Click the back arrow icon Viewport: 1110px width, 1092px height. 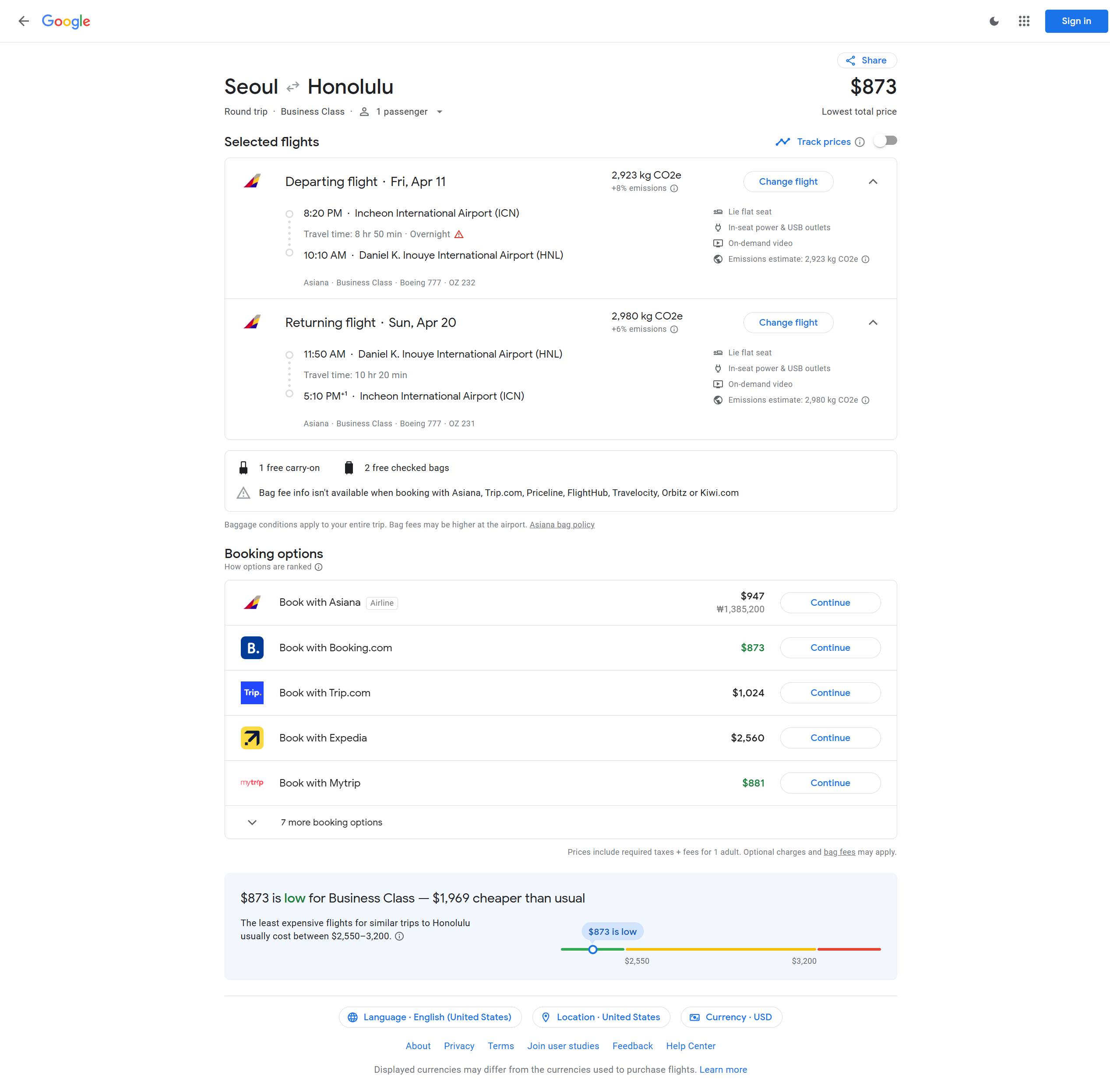24,21
